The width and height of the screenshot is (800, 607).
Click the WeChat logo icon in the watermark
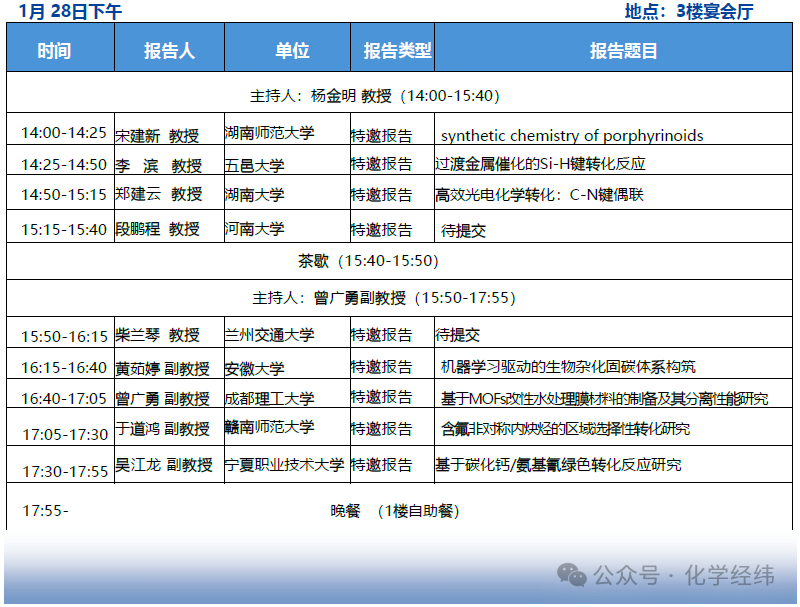573,576
